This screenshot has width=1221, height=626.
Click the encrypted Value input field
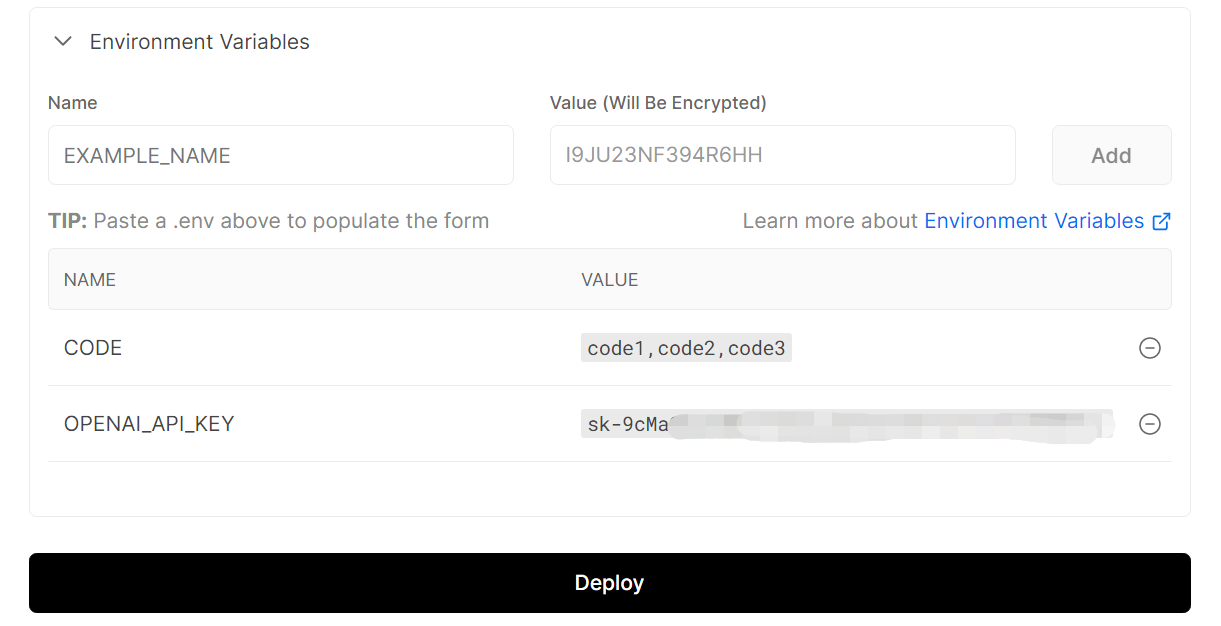coord(782,155)
